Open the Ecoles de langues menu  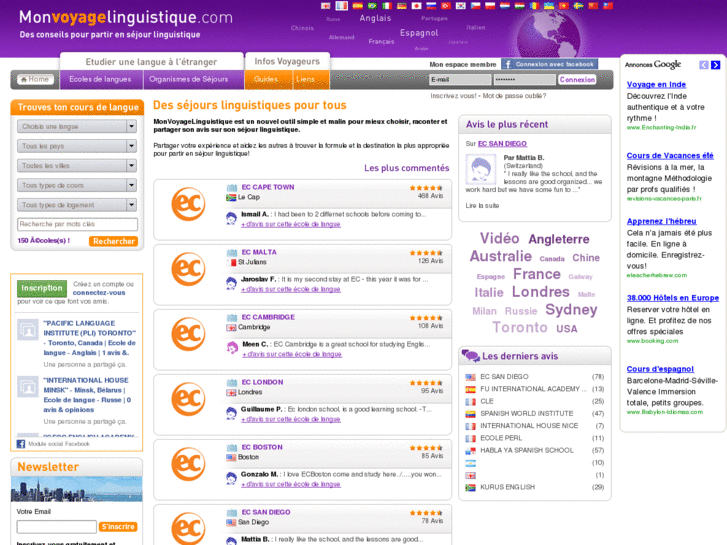coord(100,79)
